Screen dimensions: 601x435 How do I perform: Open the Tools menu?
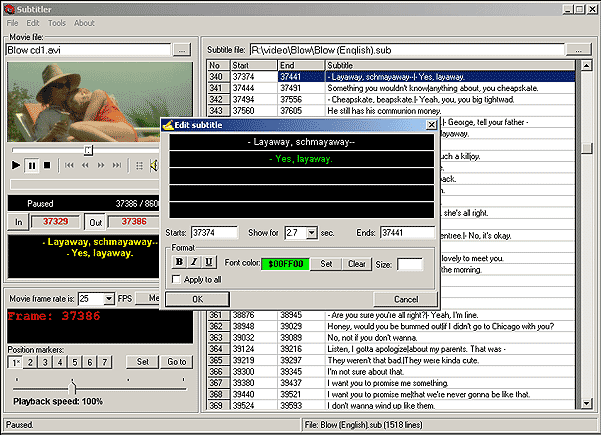coord(56,23)
